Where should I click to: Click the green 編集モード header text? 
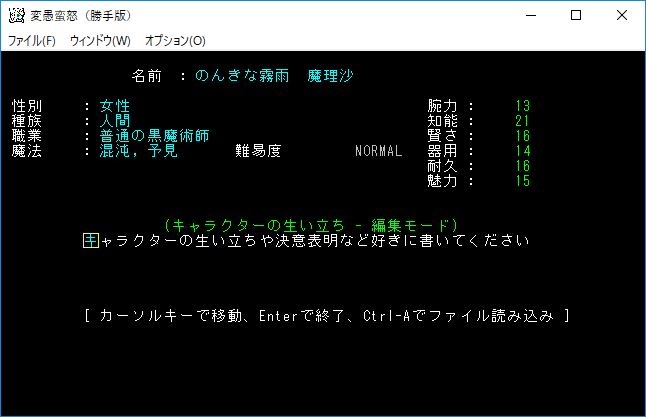pyautogui.click(x=310, y=226)
